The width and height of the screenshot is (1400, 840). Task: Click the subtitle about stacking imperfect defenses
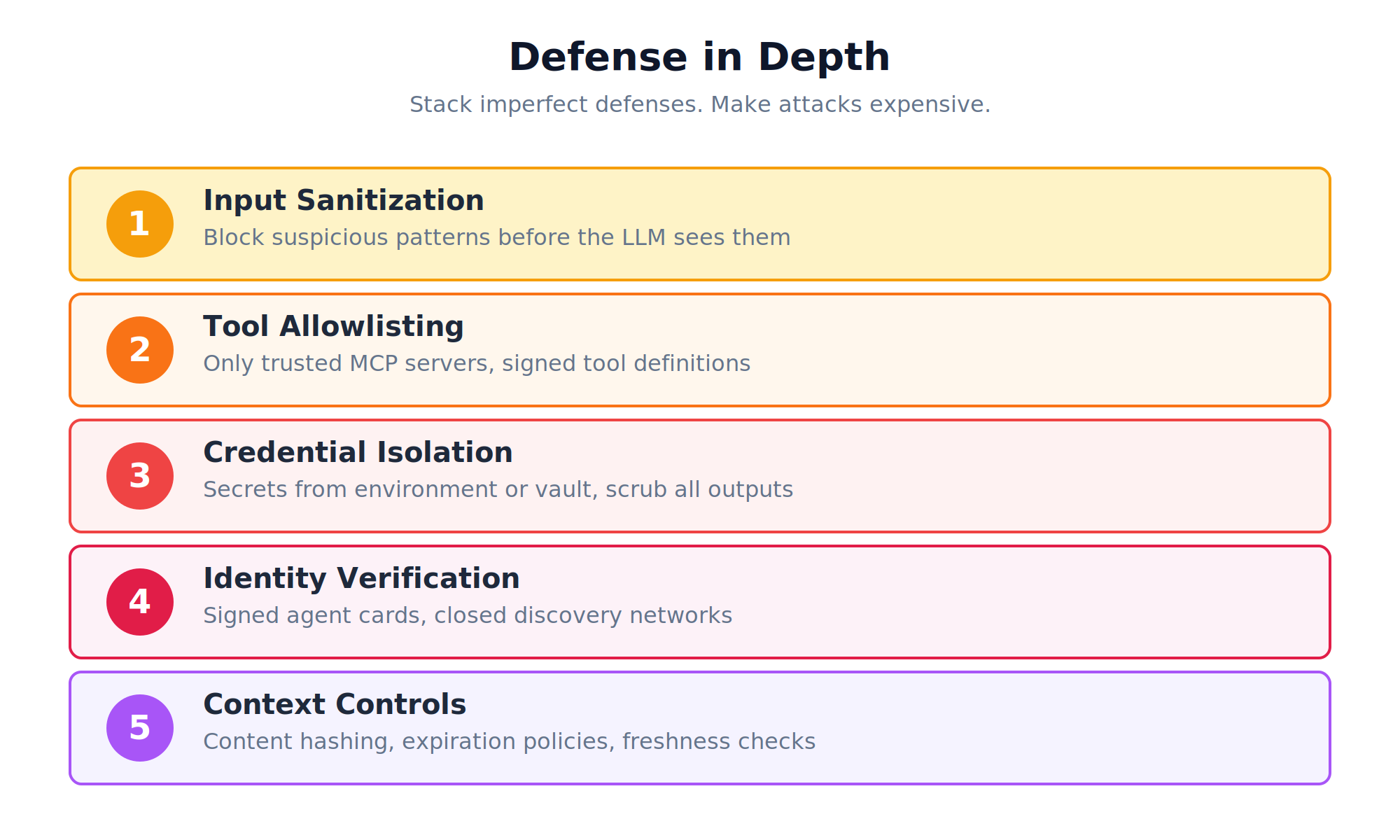pos(699,104)
